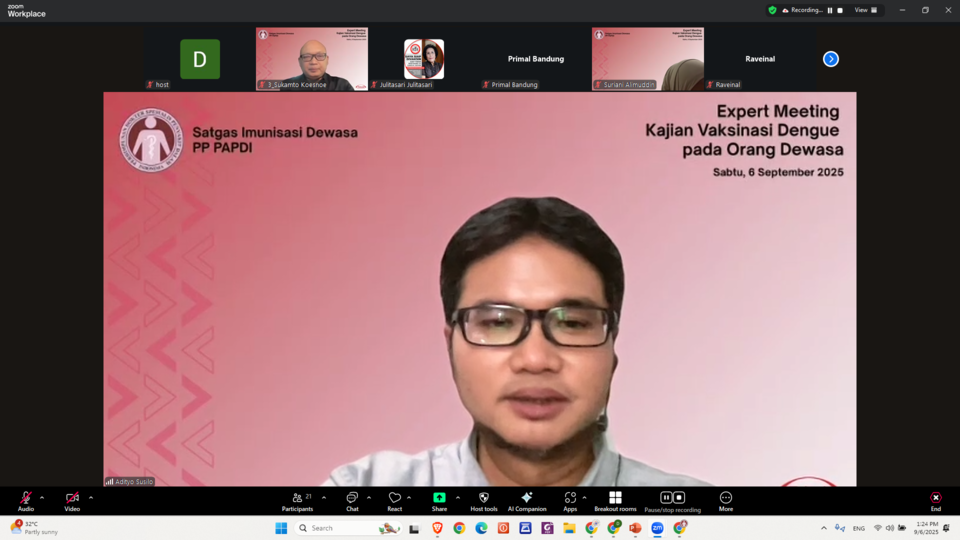960x540 pixels.
Task: Click the End meeting button
Action: [x=935, y=498]
